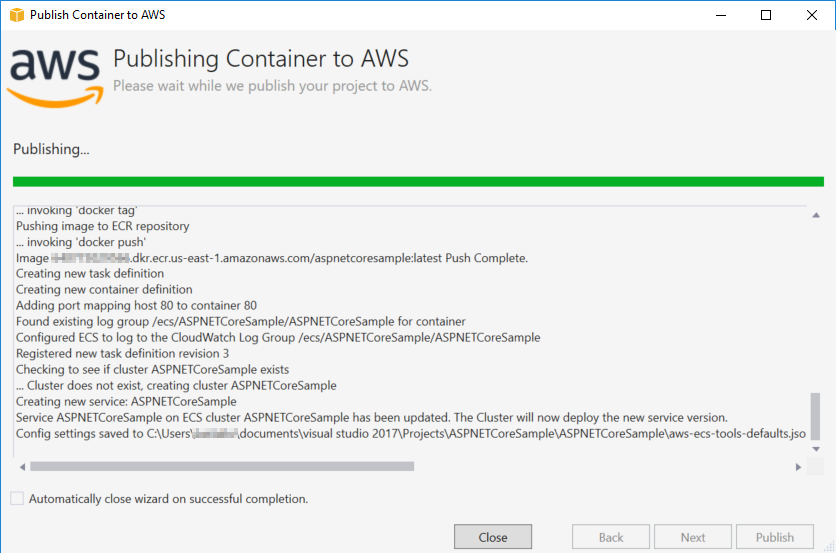836x553 pixels.
Task: Close the dialog using the title bar X
Action: click(811, 15)
